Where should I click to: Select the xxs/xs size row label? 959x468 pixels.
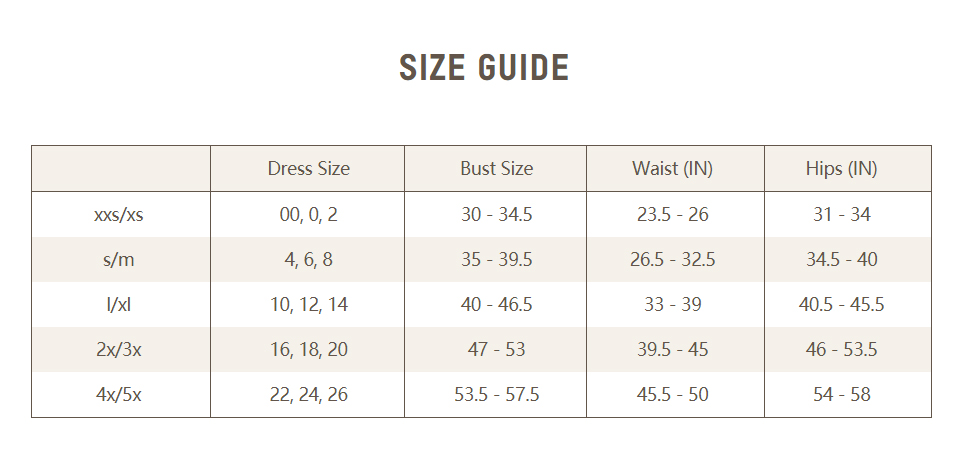tap(119, 214)
